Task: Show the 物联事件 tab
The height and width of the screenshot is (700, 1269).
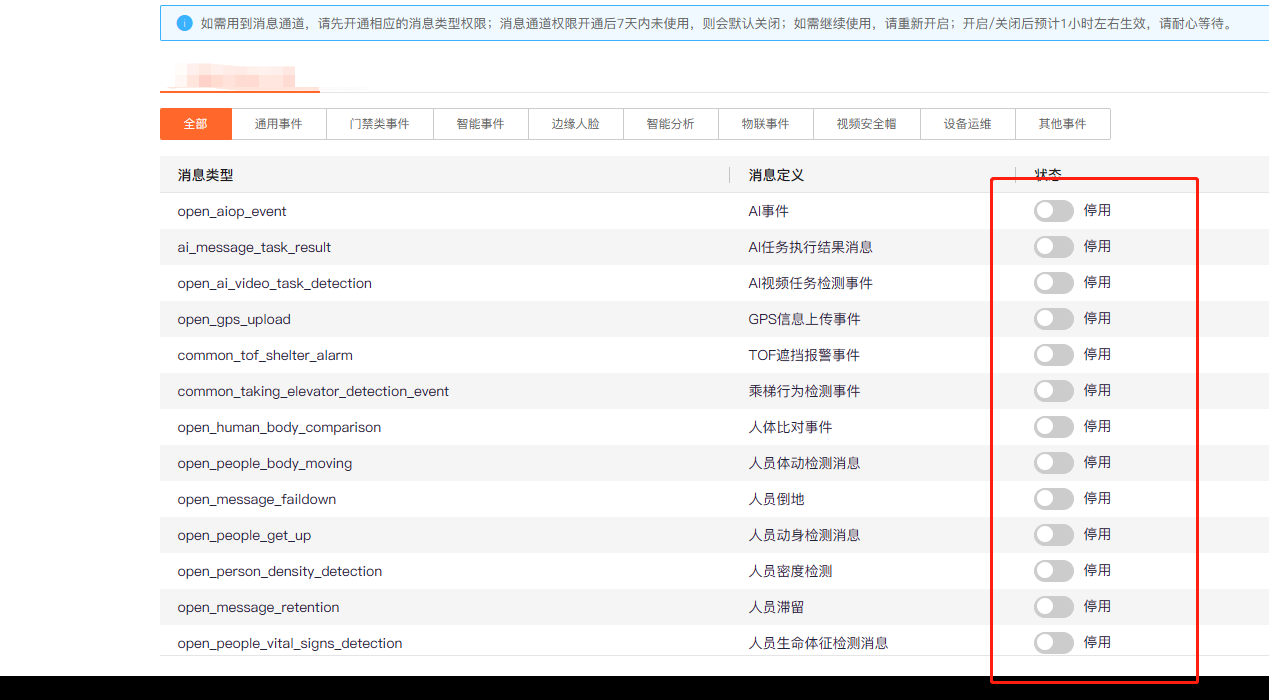Action: pyautogui.click(x=765, y=124)
